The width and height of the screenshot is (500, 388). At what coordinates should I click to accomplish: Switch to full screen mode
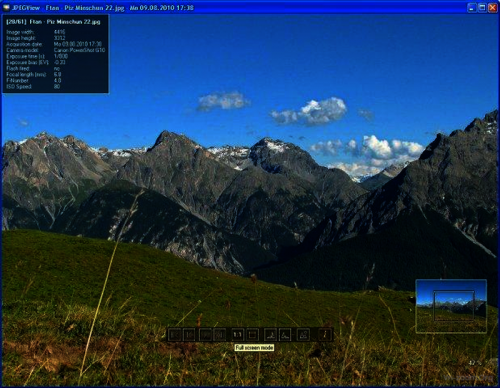[x=253, y=334]
